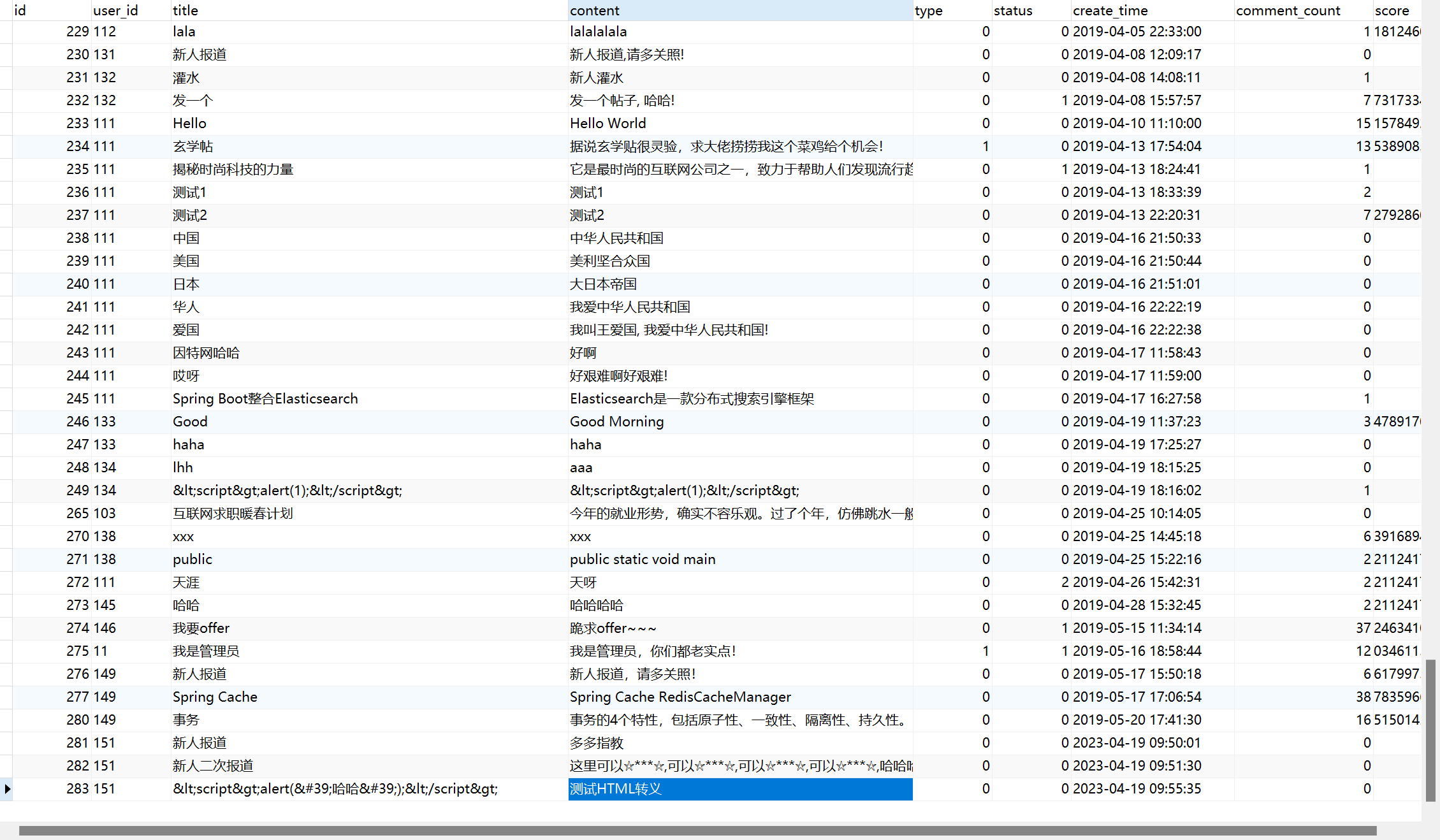Click the horizontal scrollbar thumb
Screen dimensions: 1440x840
(698, 830)
